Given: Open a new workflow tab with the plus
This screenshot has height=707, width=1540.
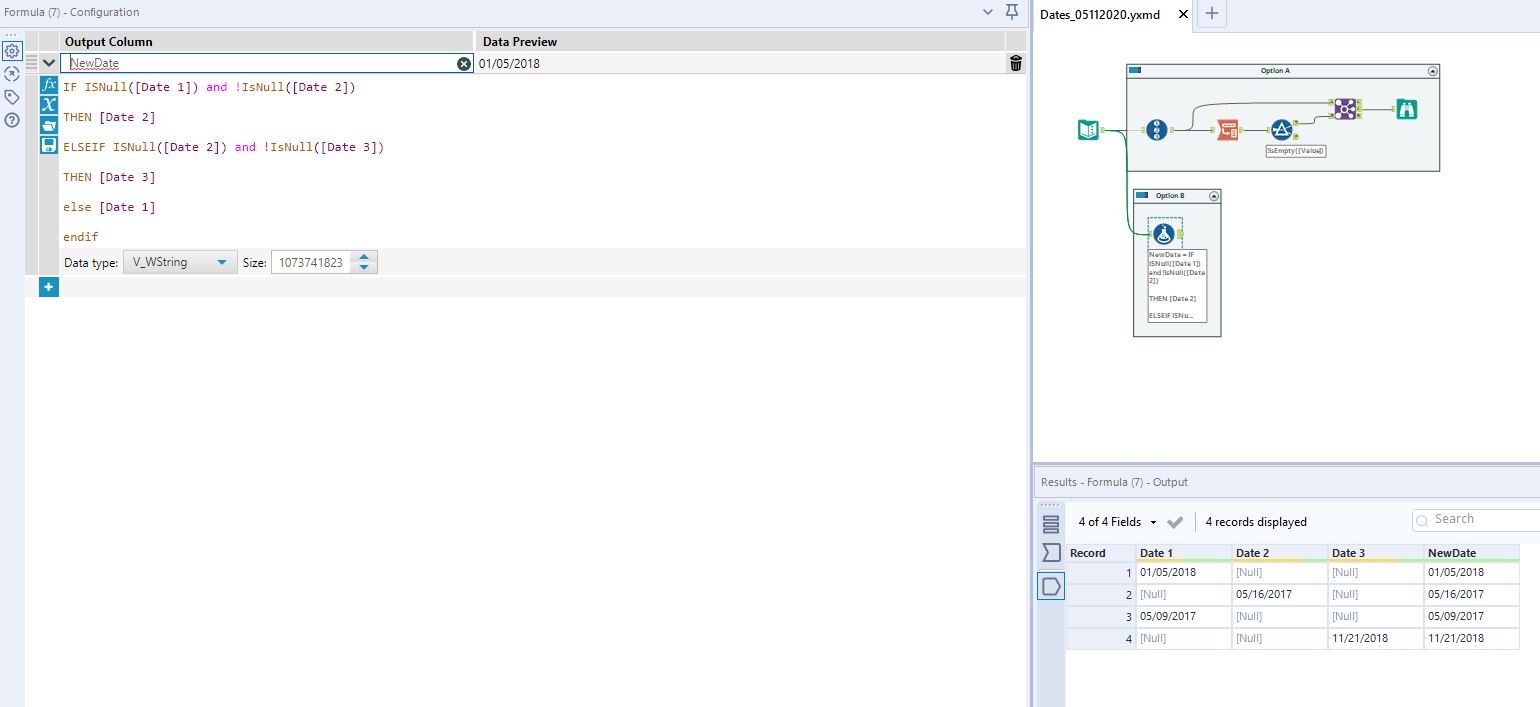Looking at the screenshot, I should point(1210,14).
